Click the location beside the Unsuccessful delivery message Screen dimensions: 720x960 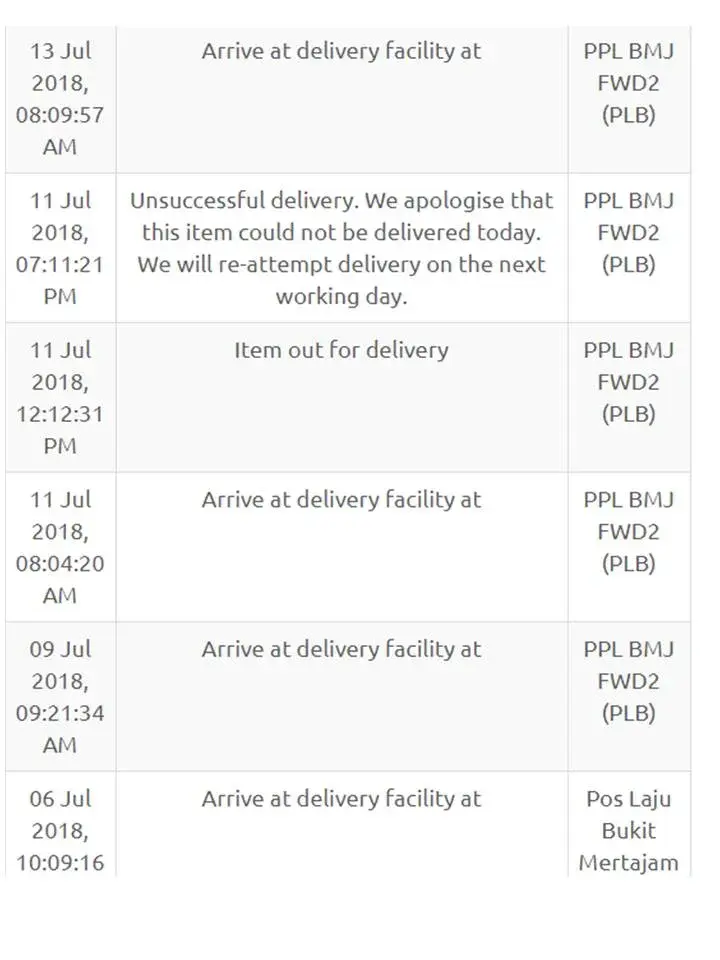coord(629,233)
